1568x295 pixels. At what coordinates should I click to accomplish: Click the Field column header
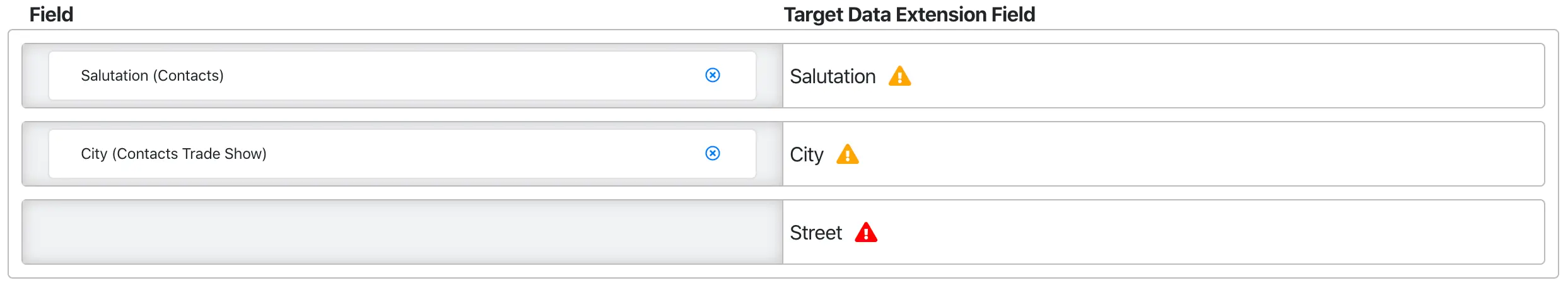(x=51, y=14)
